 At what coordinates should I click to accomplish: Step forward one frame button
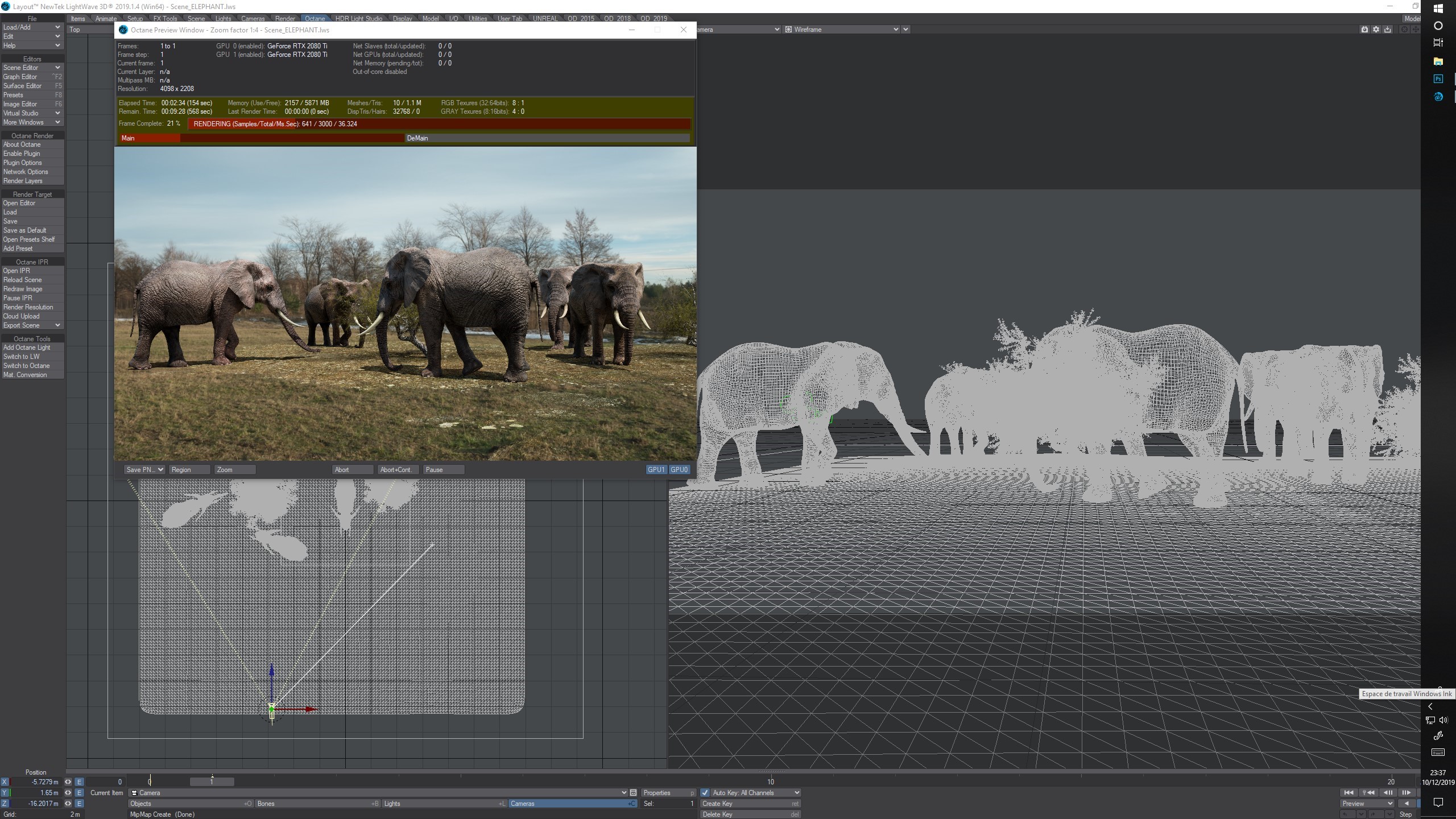pyautogui.click(x=1406, y=793)
